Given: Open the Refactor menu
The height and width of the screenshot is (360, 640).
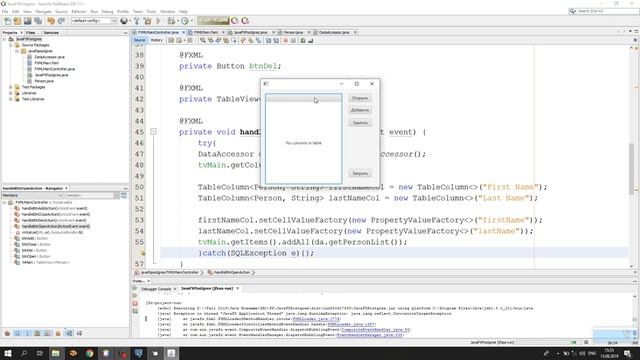Looking at the screenshot, I should tap(79, 11).
